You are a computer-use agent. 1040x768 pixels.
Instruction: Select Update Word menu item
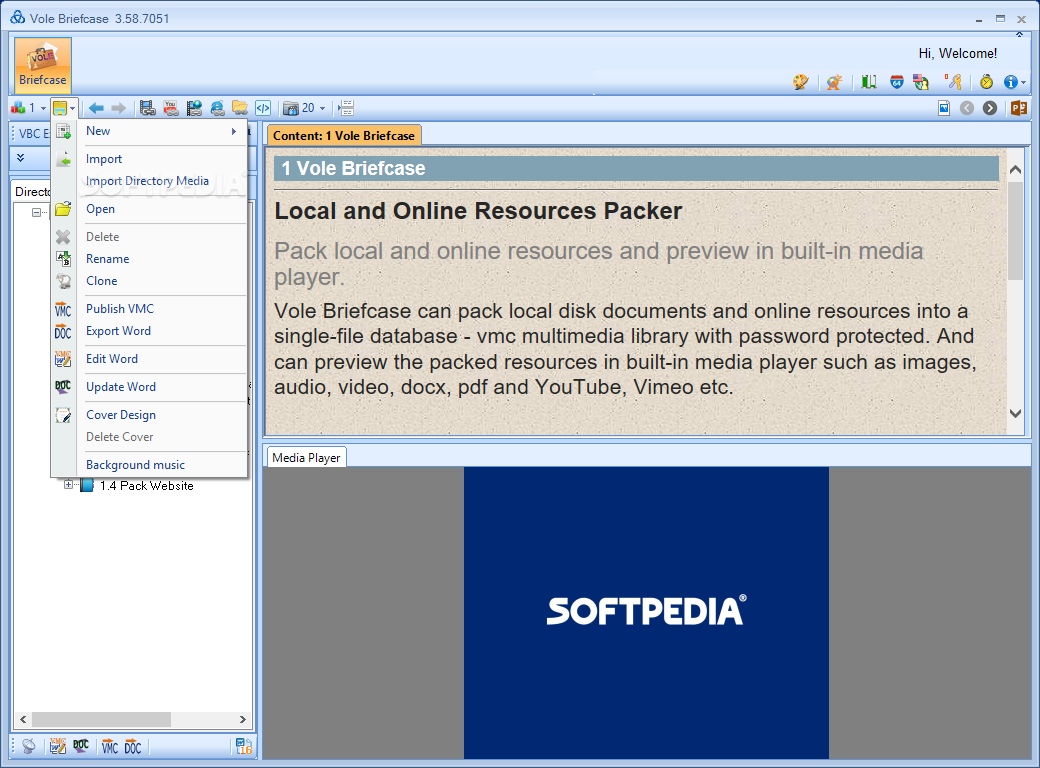(149, 387)
